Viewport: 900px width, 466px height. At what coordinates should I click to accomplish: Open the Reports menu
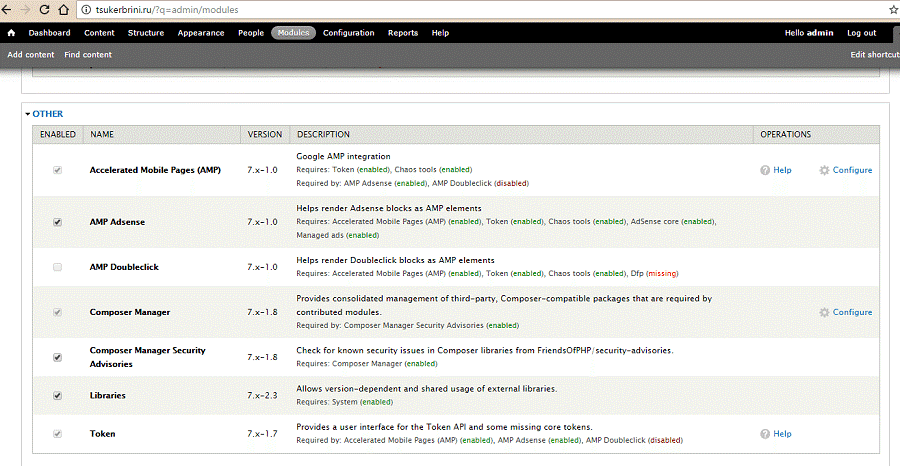point(403,33)
